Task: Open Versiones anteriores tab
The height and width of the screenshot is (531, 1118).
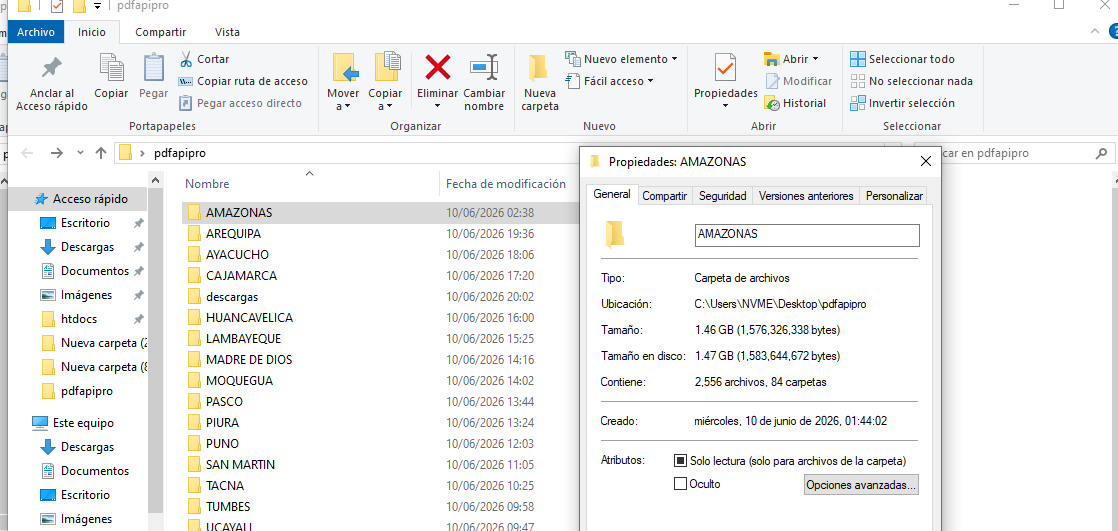Action: (806, 196)
